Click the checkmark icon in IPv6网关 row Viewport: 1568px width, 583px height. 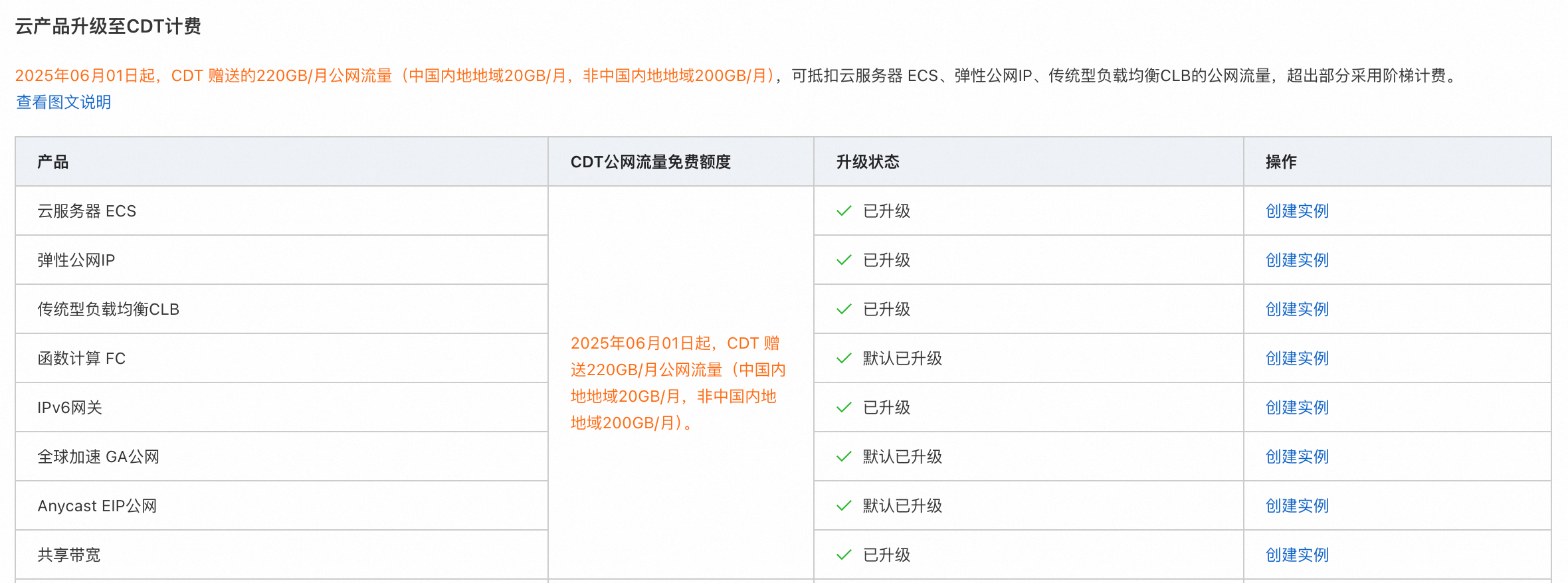pyautogui.click(x=844, y=408)
